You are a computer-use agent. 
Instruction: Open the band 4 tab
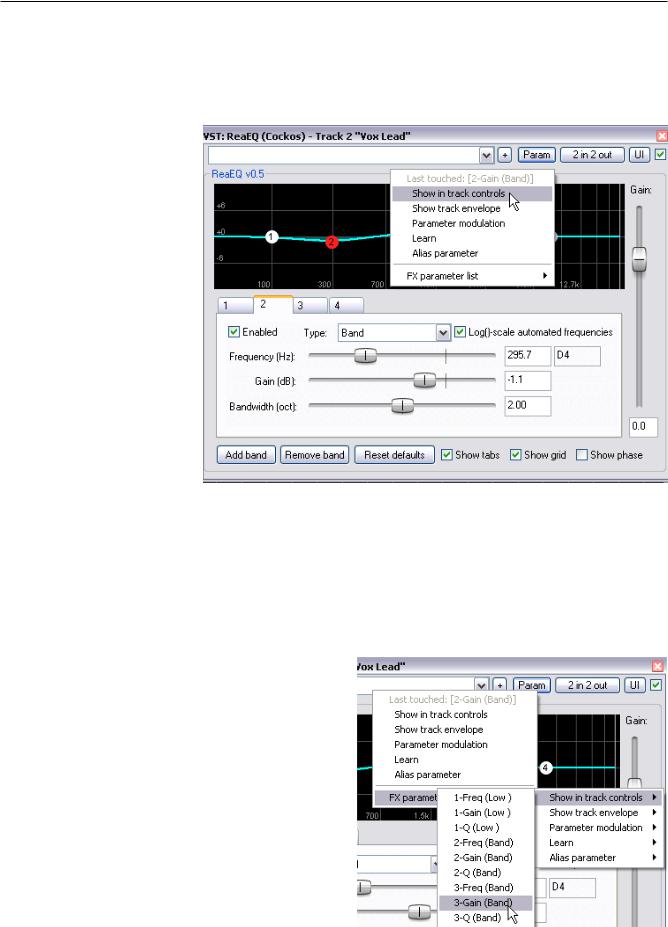point(346,306)
